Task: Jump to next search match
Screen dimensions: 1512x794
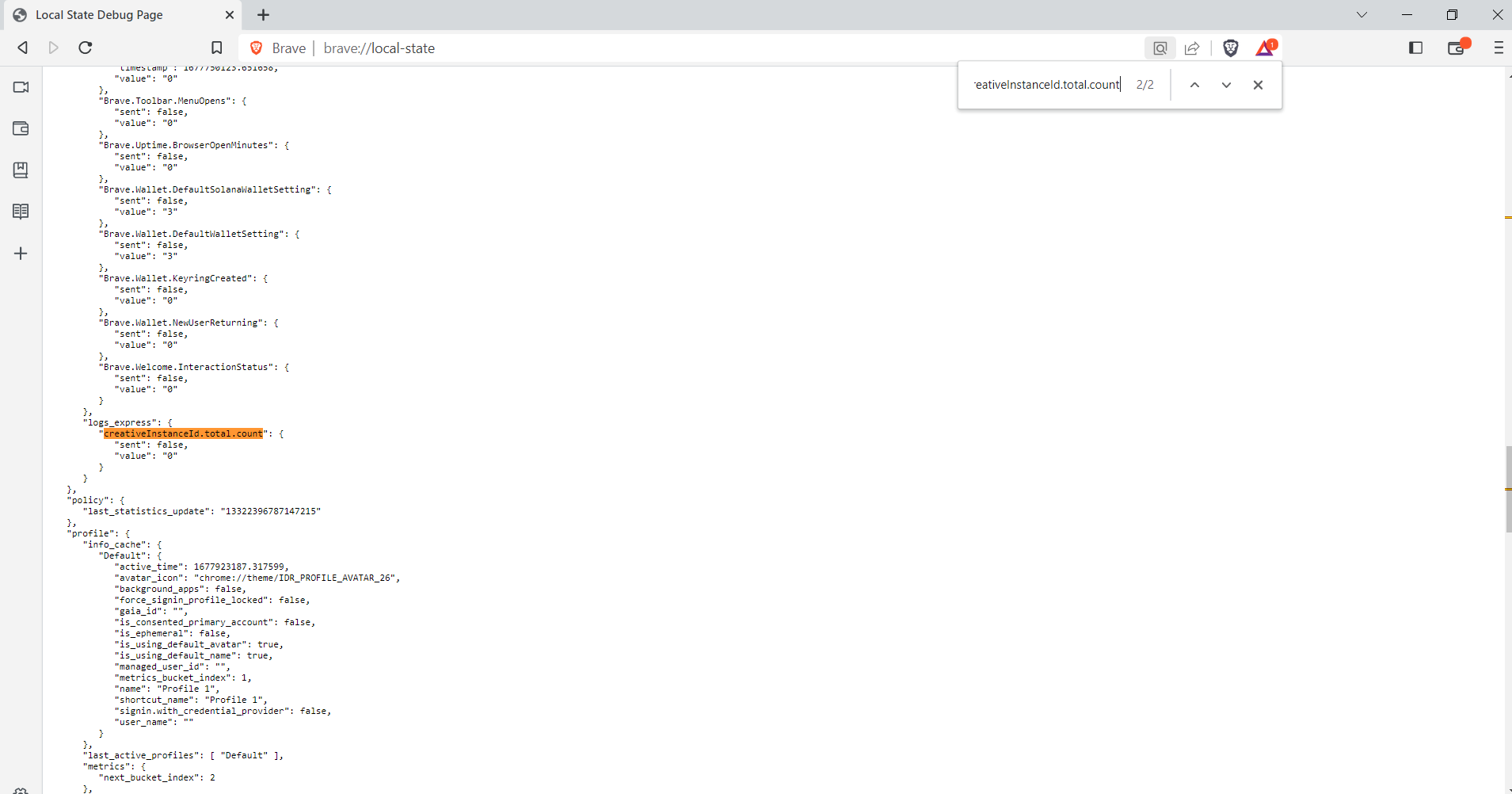Action: coord(1225,85)
